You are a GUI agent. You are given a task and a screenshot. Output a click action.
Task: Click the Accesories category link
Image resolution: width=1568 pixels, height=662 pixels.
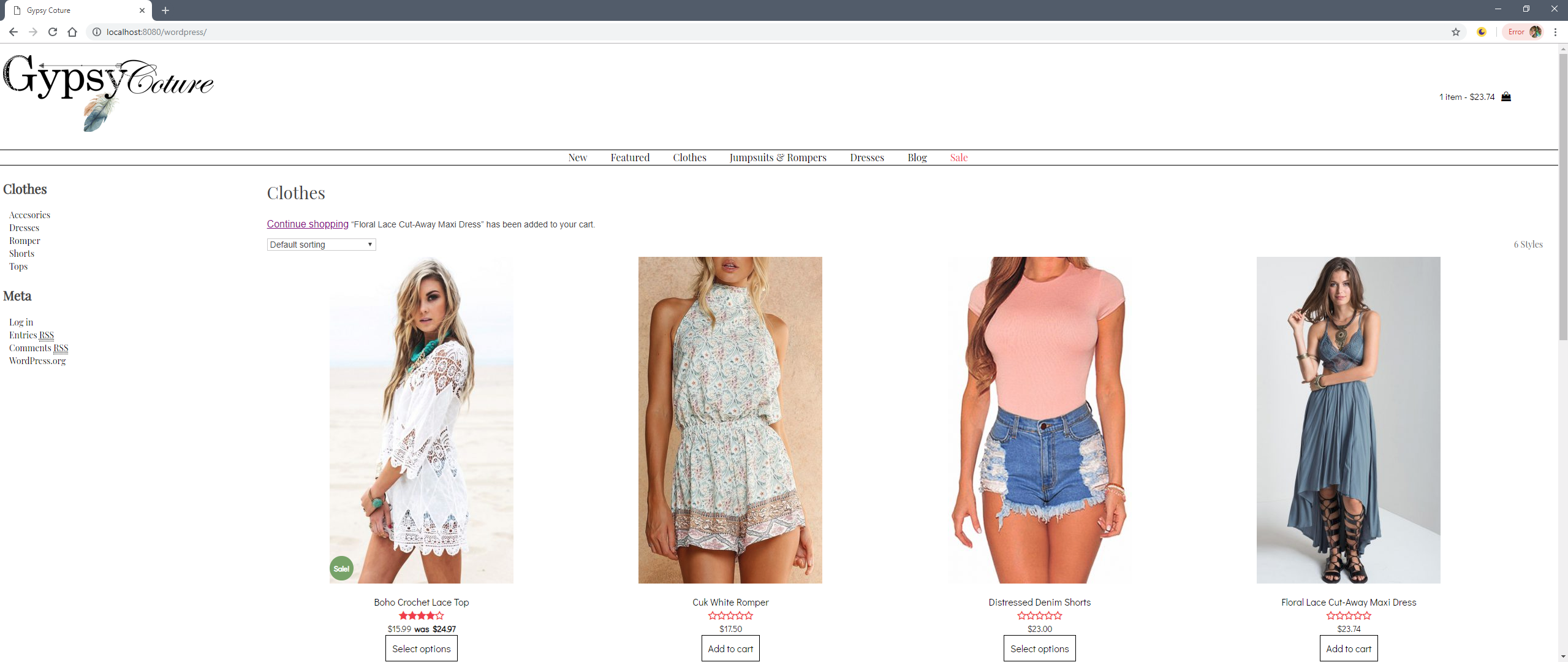29,215
